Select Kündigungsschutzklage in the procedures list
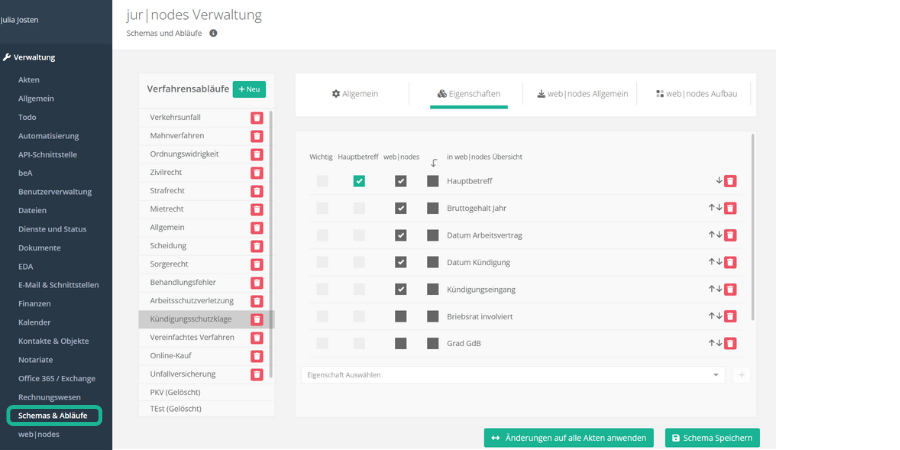Image resolution: width=900 pixels, height=450 pixels. (190, 319)
